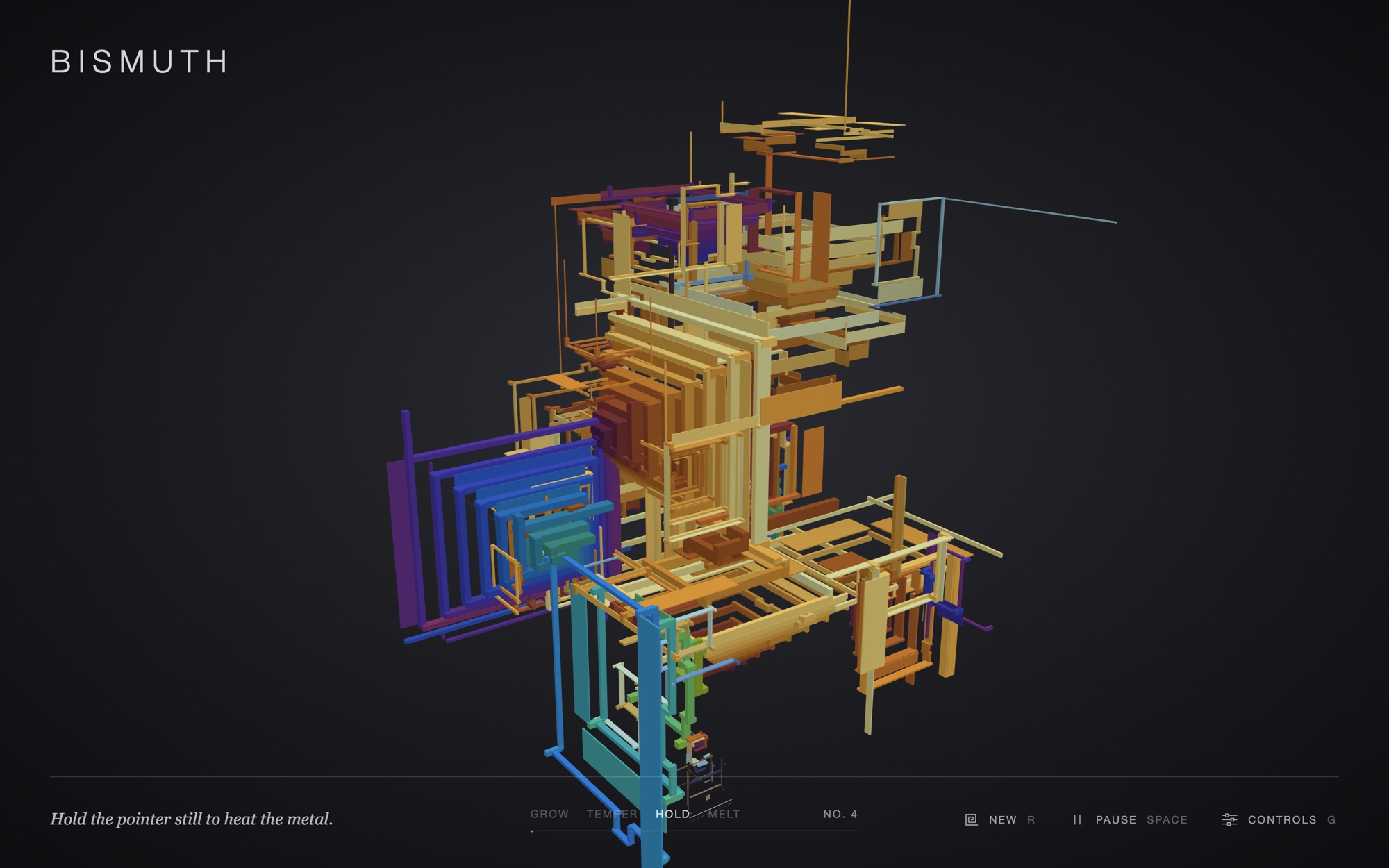Open the CONTROLS panel label
1389x868 pixels.
point(1282,820)
